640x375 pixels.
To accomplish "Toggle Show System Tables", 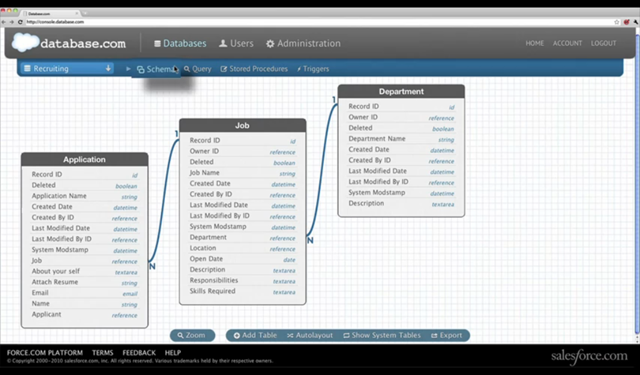I will [x=382, y=335].
